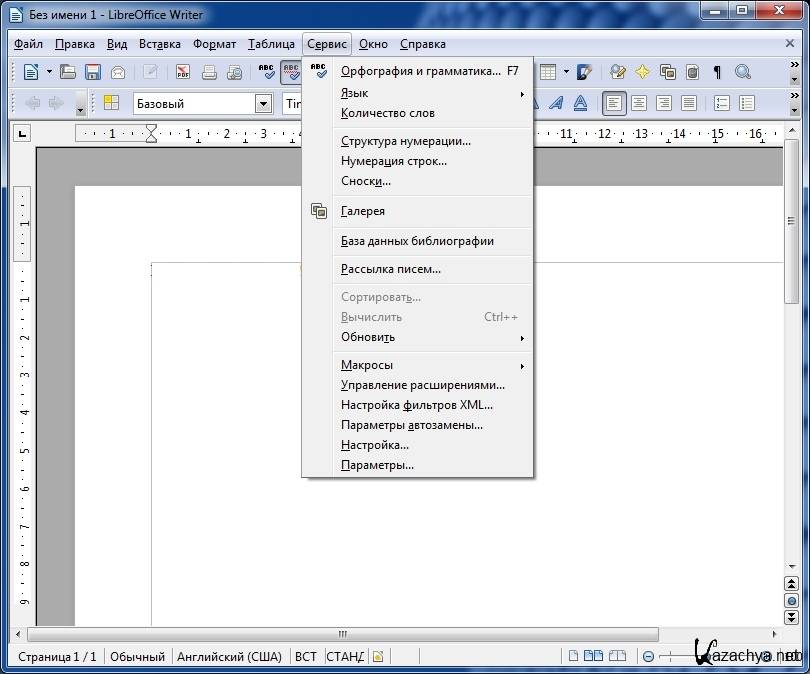The width and height of the screenshot is (810, 674).
Task: Click the horizontal scrollbar thumb
Action: (x=342, y=634)
